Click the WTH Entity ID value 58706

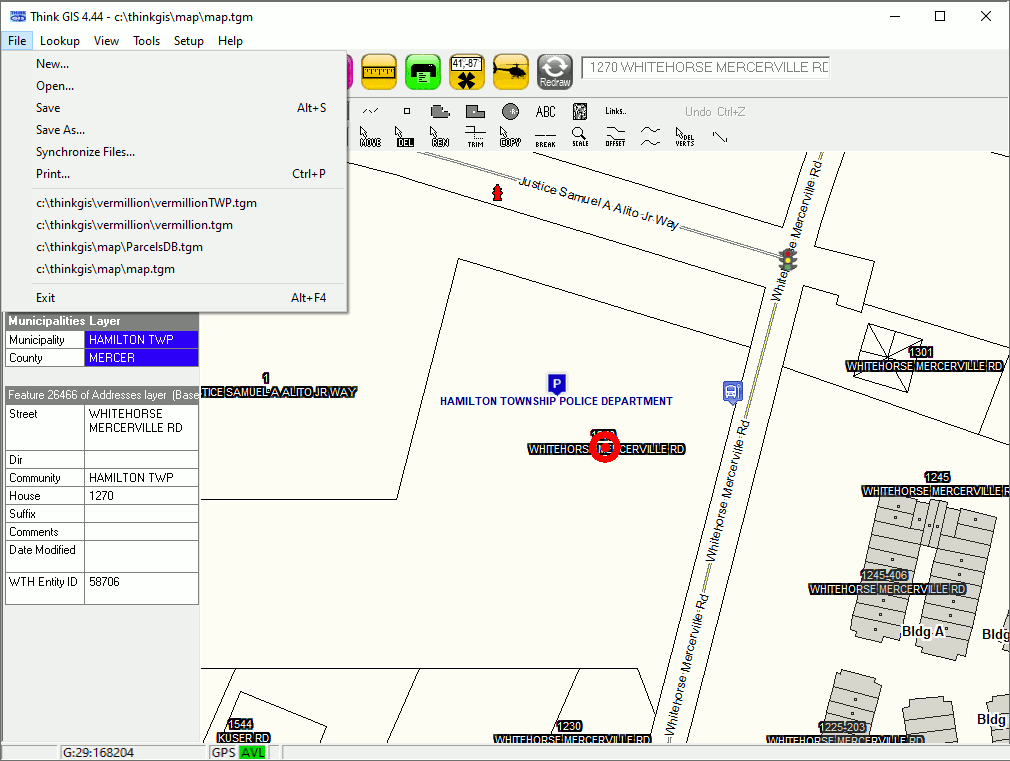pos(141,588)
